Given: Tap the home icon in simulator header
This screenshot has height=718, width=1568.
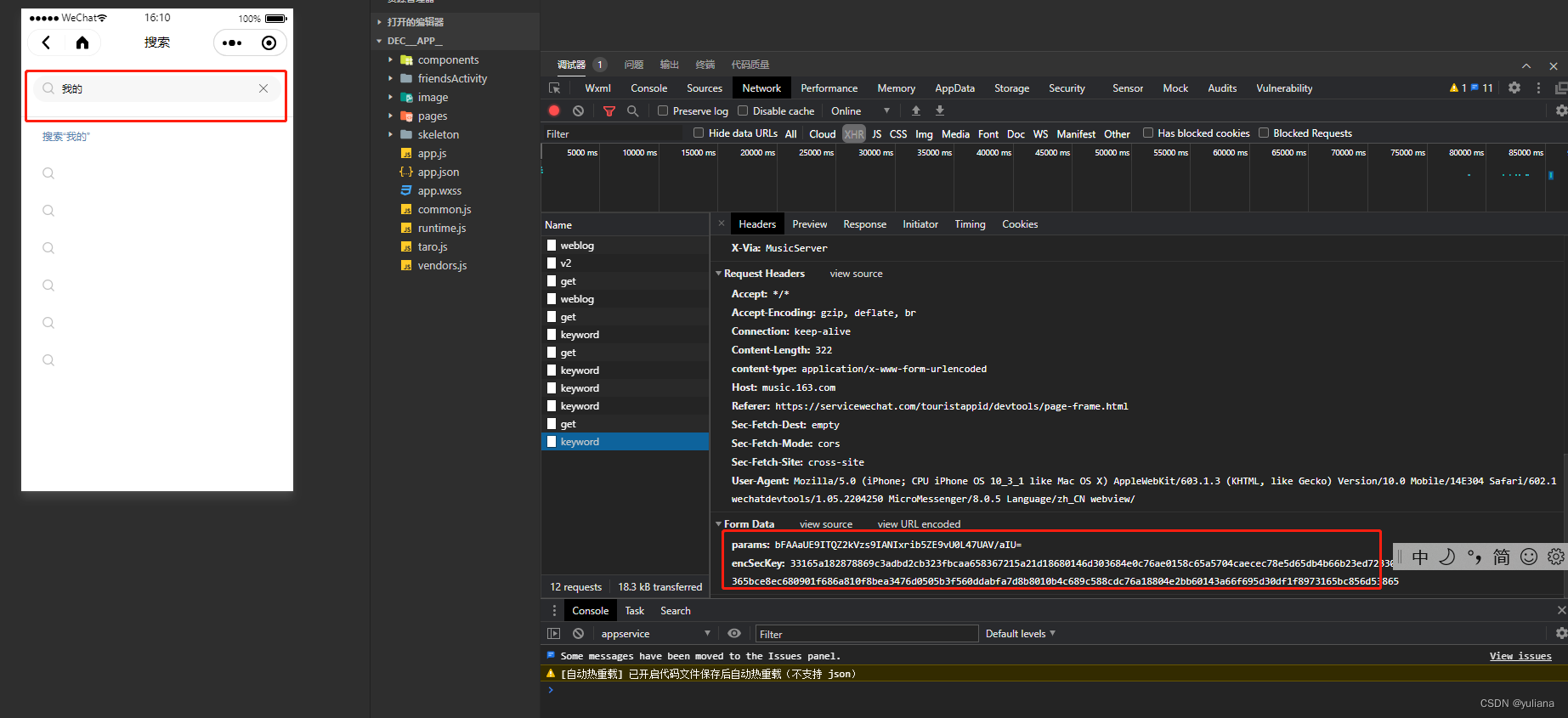Looking at the screenshot, I should (82, 42).
